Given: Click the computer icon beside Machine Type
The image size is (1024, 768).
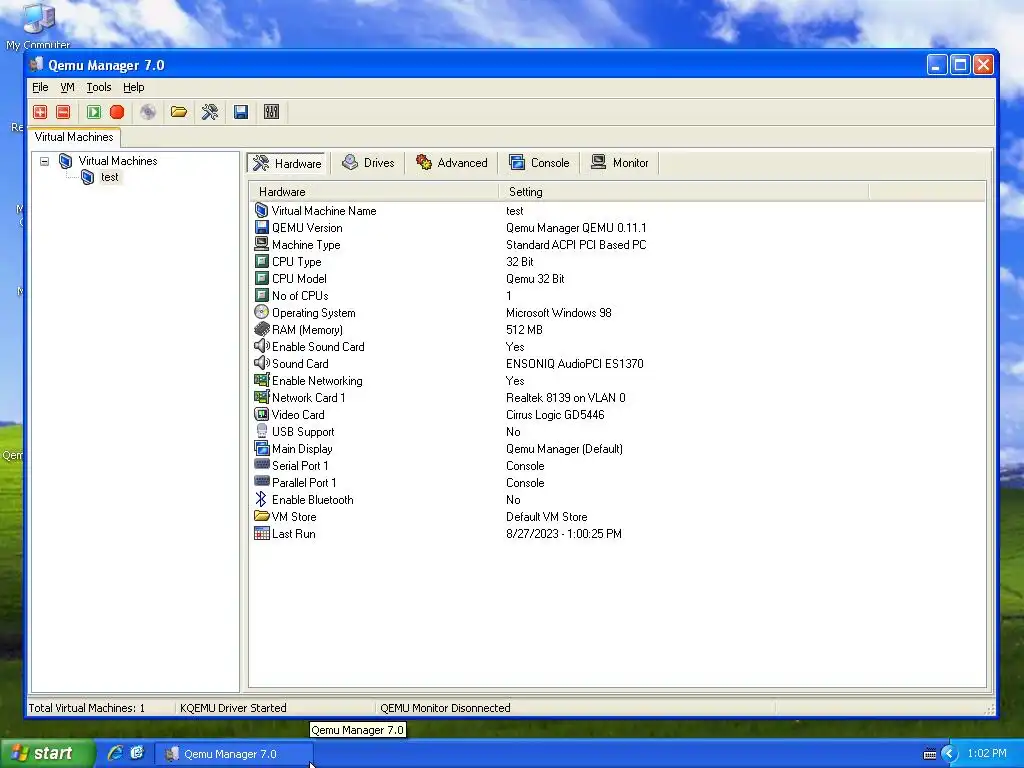Looking at the screenshot, I should click(261, 244).
